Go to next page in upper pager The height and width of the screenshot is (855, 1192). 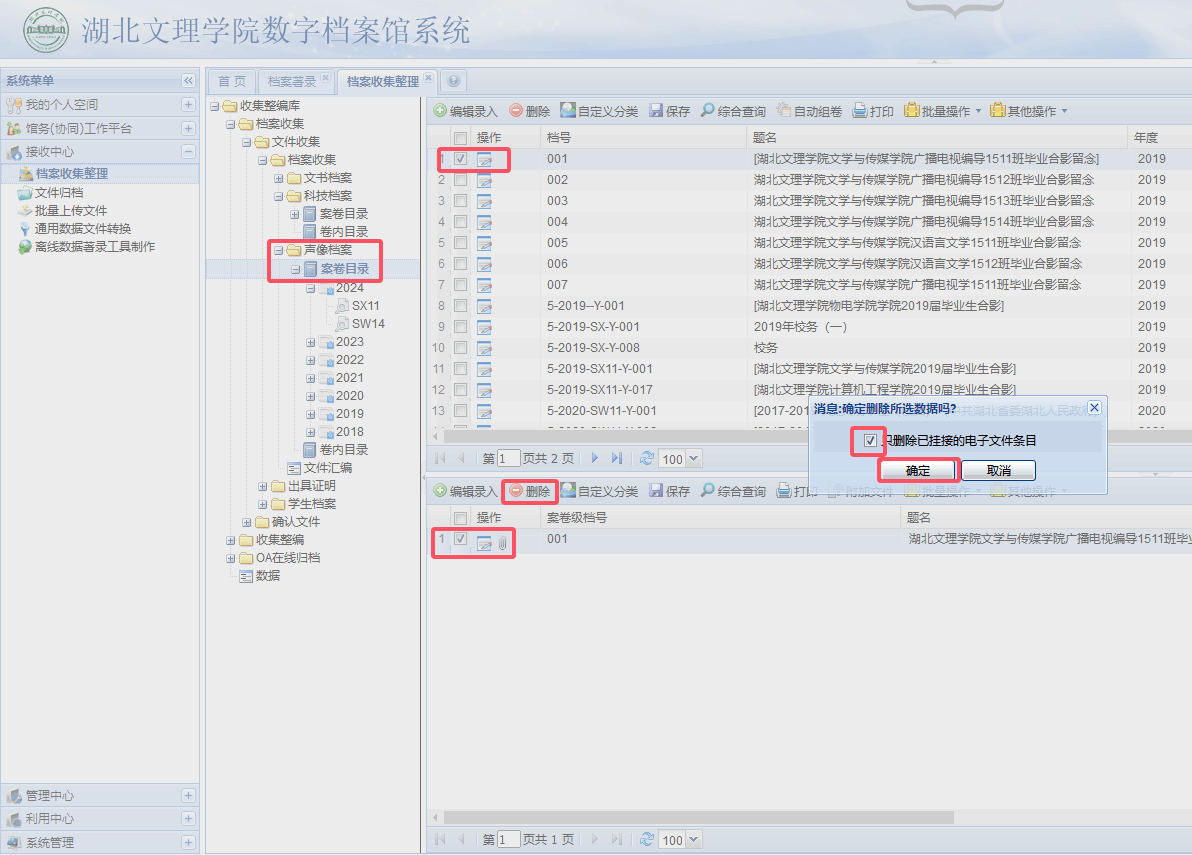click(594, 458)
